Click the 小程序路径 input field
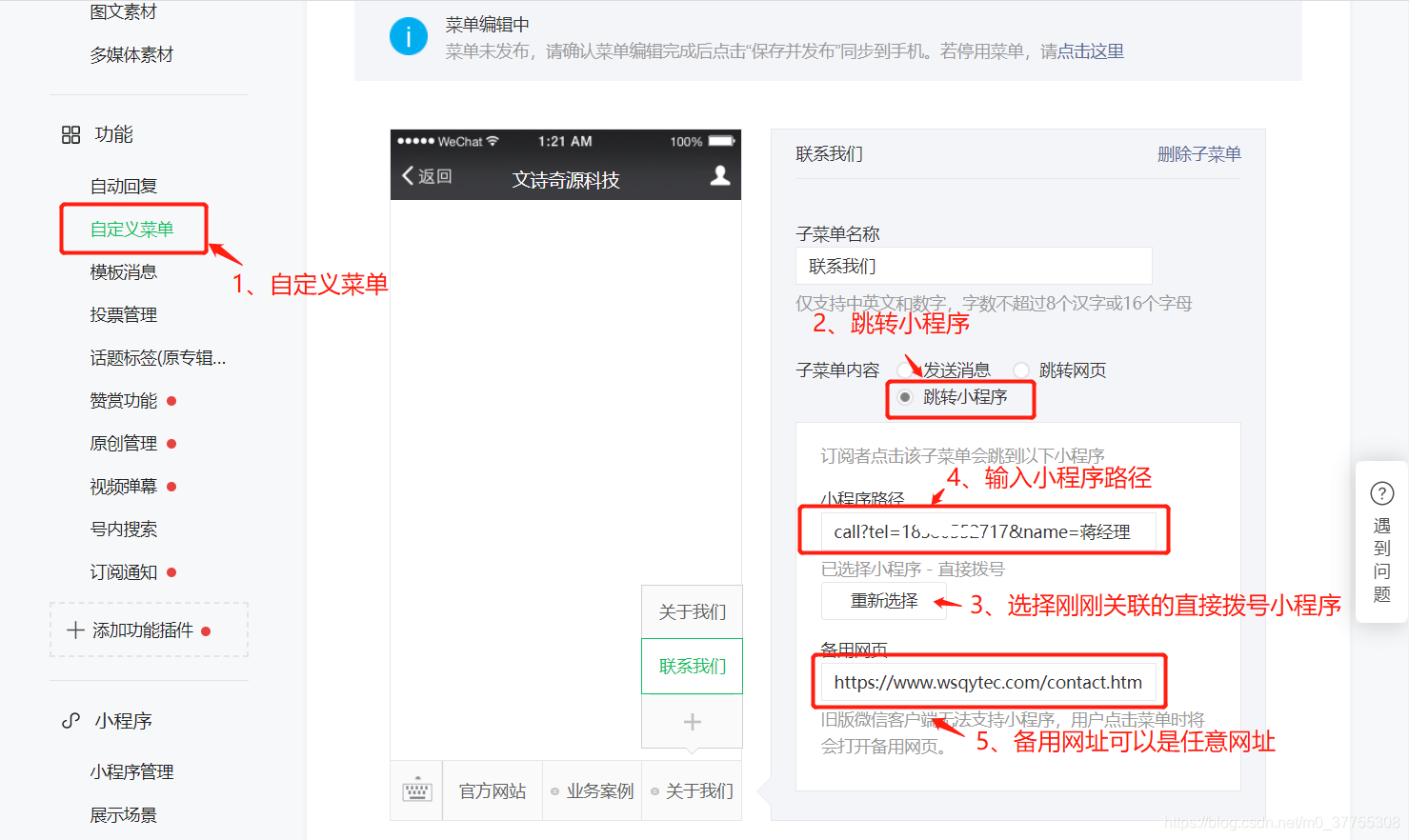The width and height of the screenshot is (1409, 840). [x=989, y=531]
